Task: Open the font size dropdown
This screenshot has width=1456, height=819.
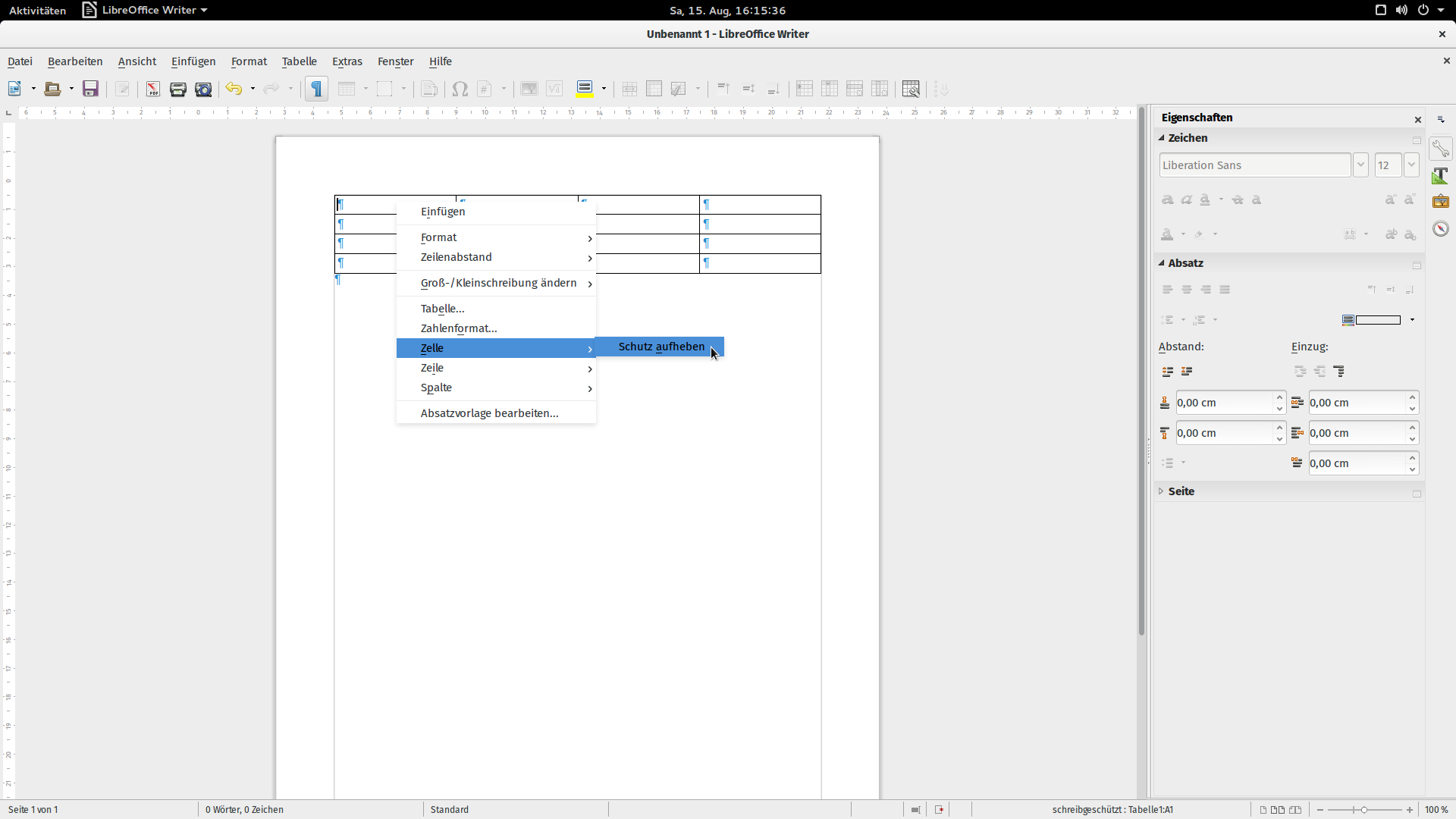Action: coord(1410,165)
